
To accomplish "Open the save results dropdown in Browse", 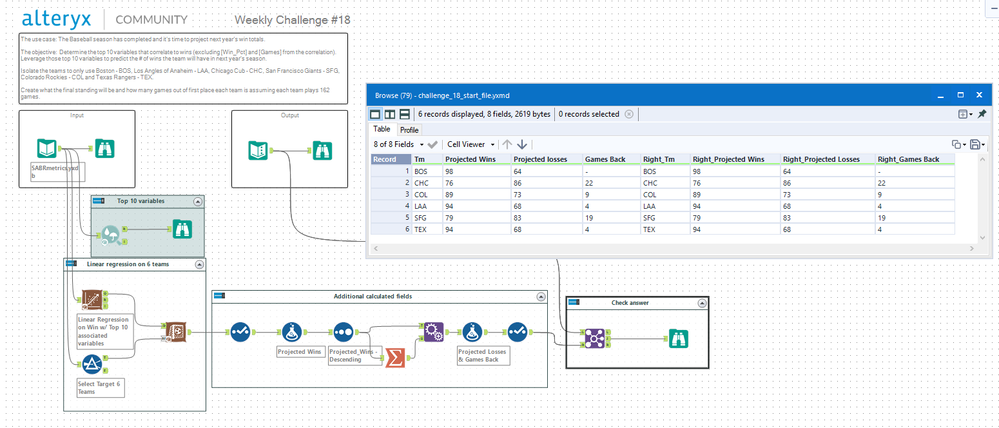I will tap(977, 145).
